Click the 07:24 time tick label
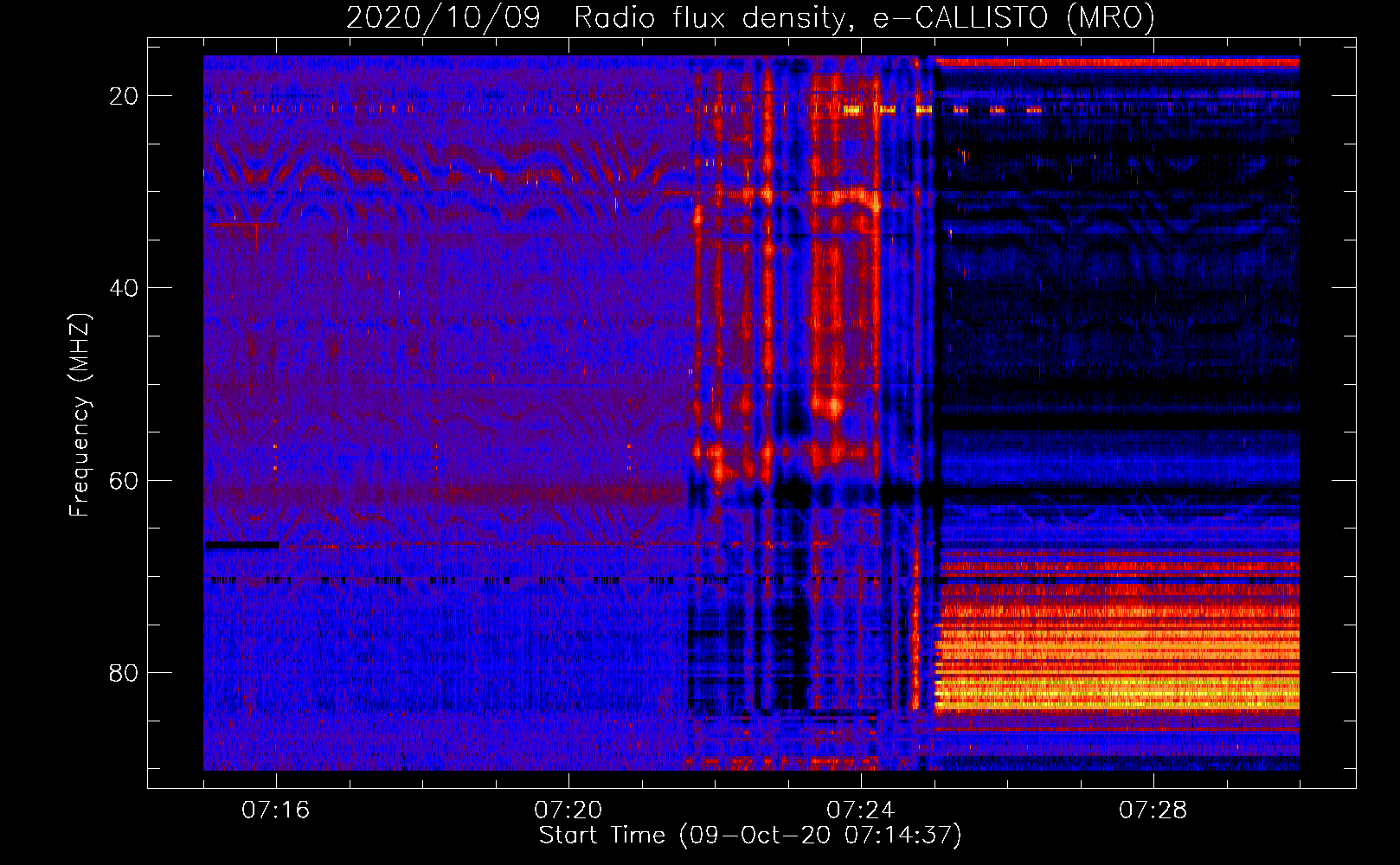This screenshot has height=865, width=1400. pyautogui.click(x=861, y=811)
